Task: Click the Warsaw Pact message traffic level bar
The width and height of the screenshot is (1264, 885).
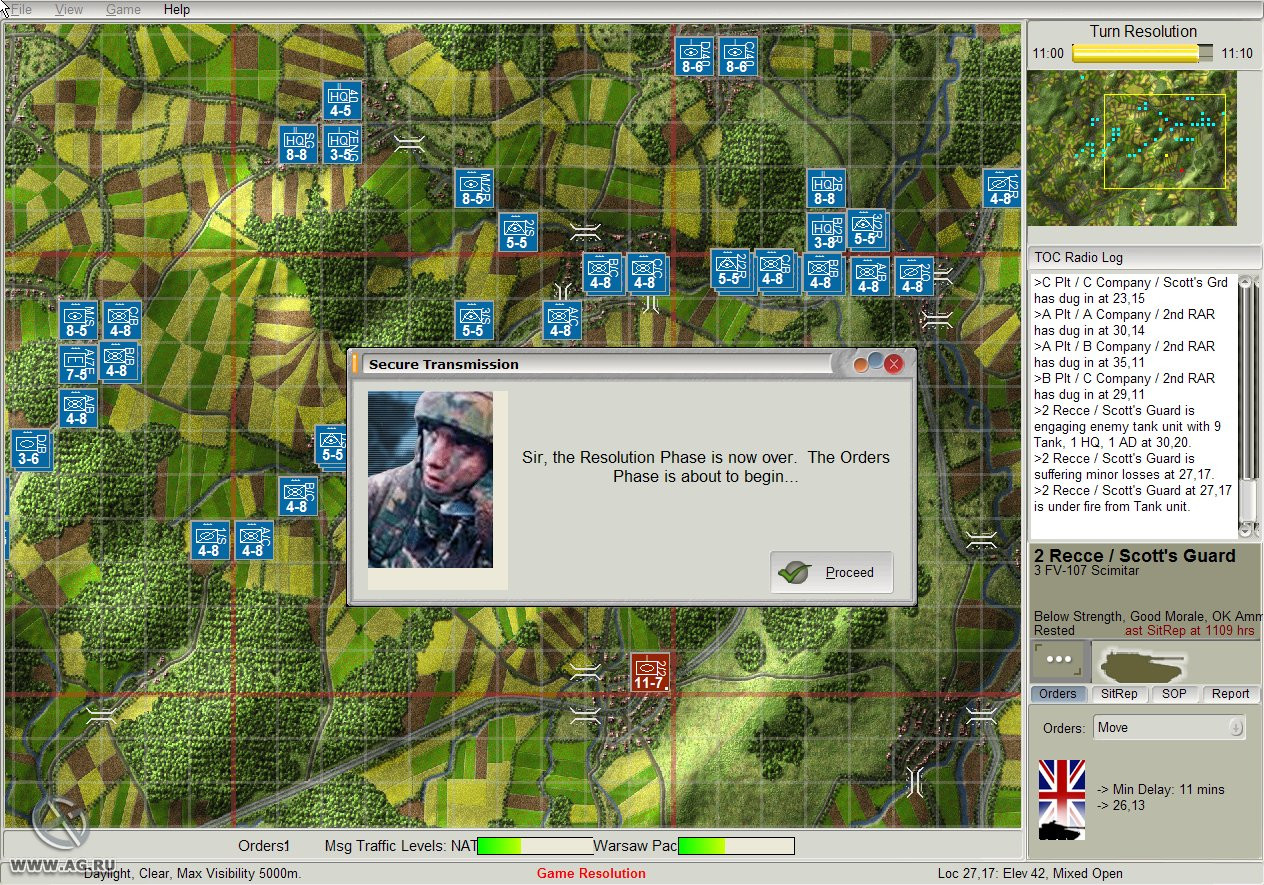Action: 736,846
